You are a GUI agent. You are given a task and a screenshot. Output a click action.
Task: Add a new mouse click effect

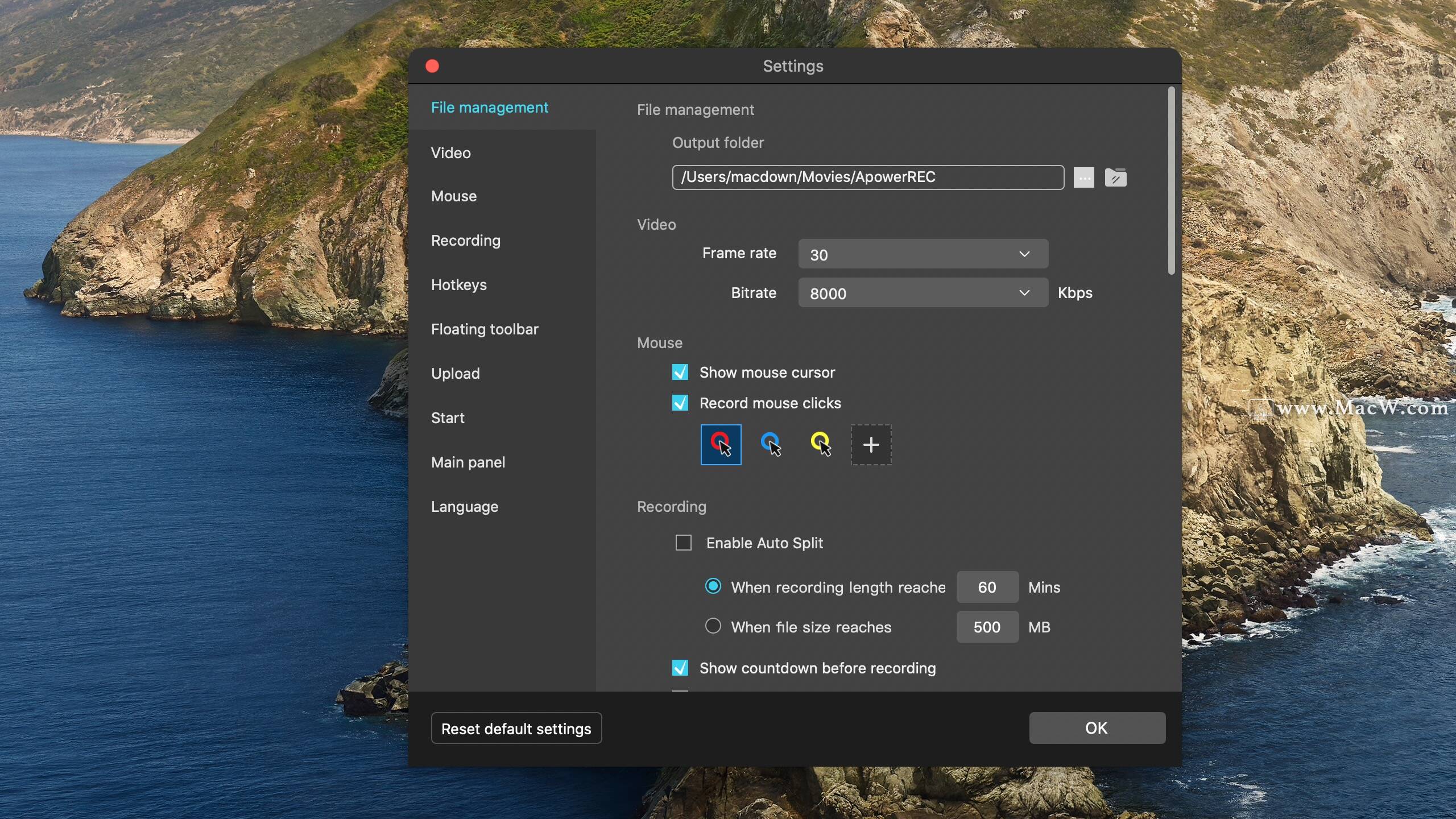870,444
